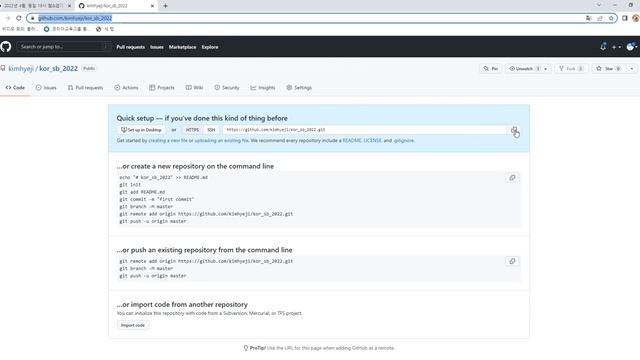
Task: Select the Projects tab
Action: tap(162, 88)
